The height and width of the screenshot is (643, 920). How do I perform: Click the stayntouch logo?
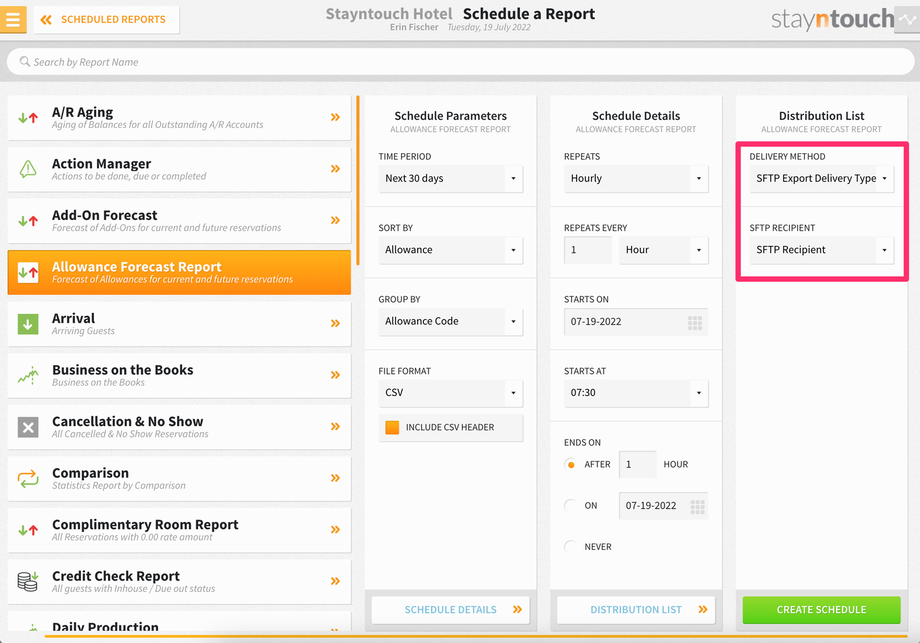pos(832,19)
